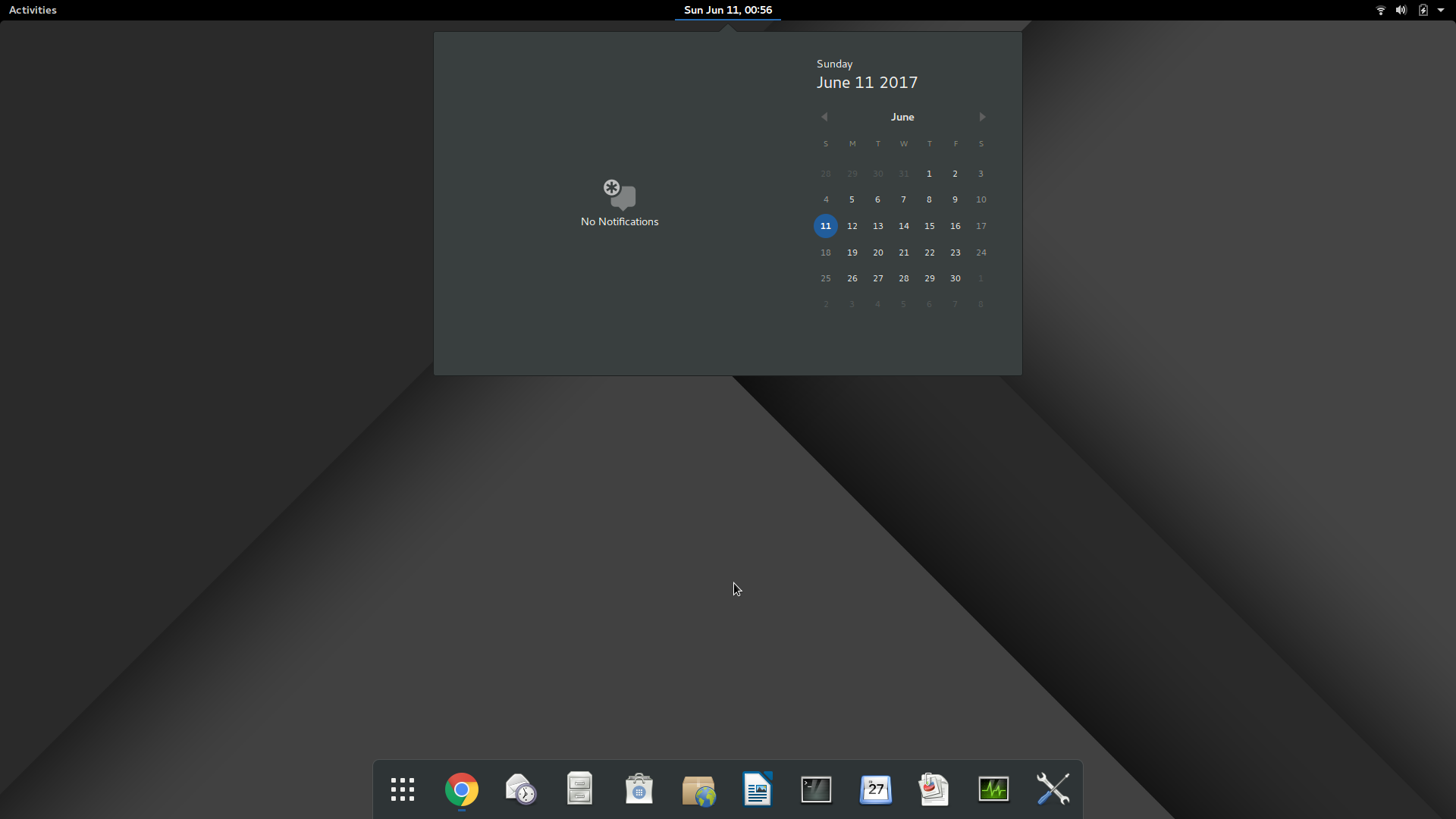Close the clock date menu
This screenshot has width=1456, height=819.
click(727, 10)
